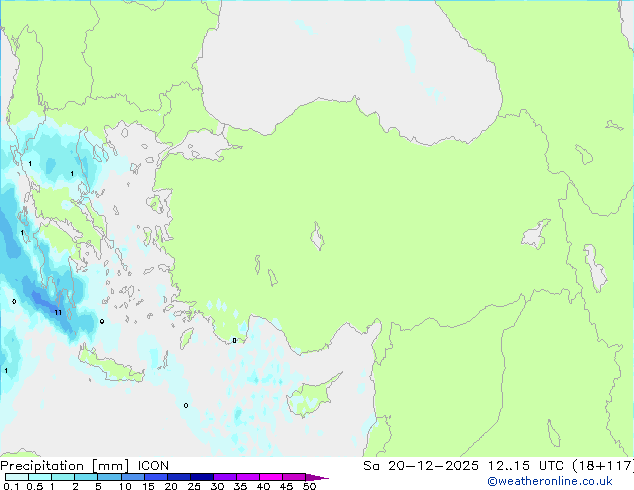Click the 'Sa 20-12-2025 12..15 UTC' date label

coord(463,466)
